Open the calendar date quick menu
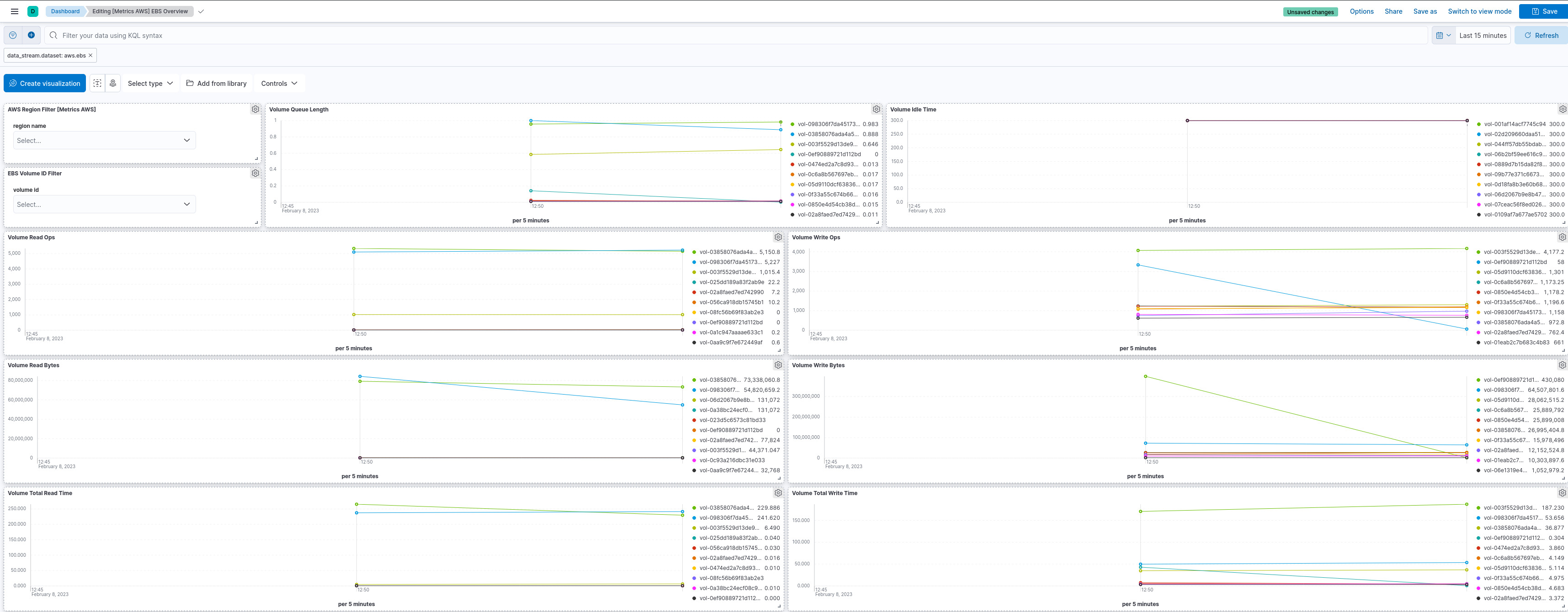 click(1443, 35)
